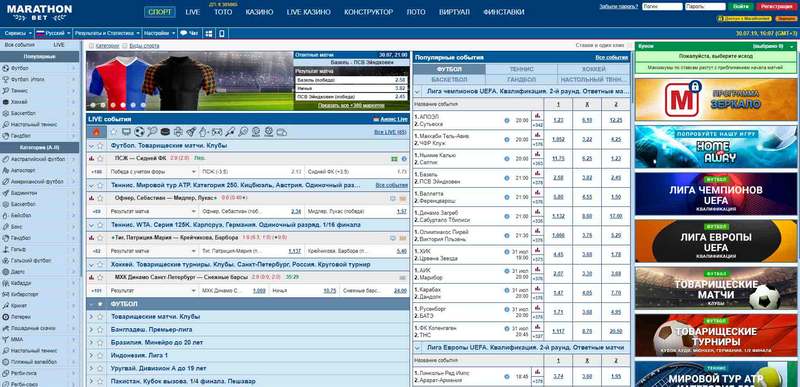Select the football icon in LIVE filter row
This screenshot has height=387, width=800.
coord(139,132)
